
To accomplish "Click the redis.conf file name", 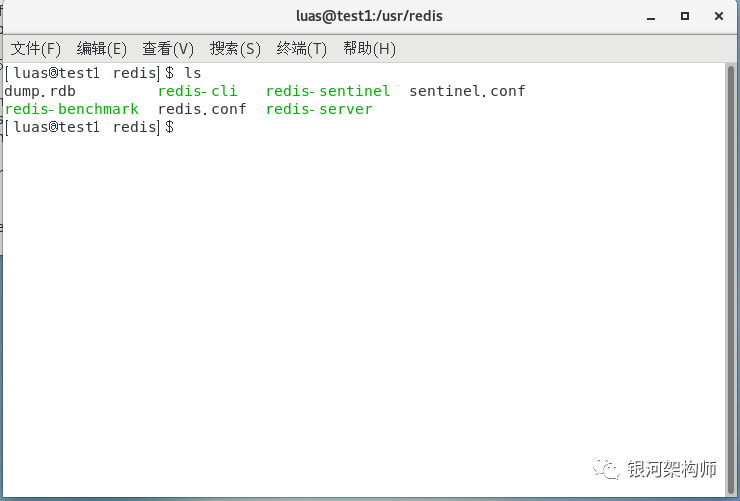I will (202, 109).
